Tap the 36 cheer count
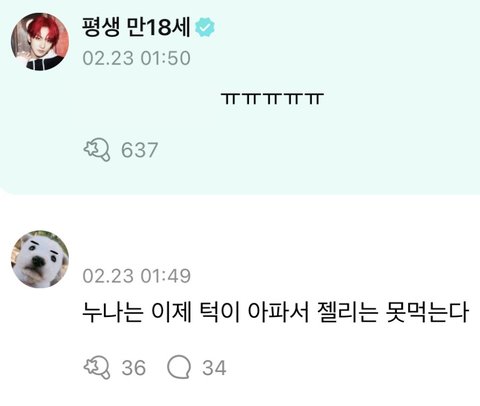 point(134,368)
